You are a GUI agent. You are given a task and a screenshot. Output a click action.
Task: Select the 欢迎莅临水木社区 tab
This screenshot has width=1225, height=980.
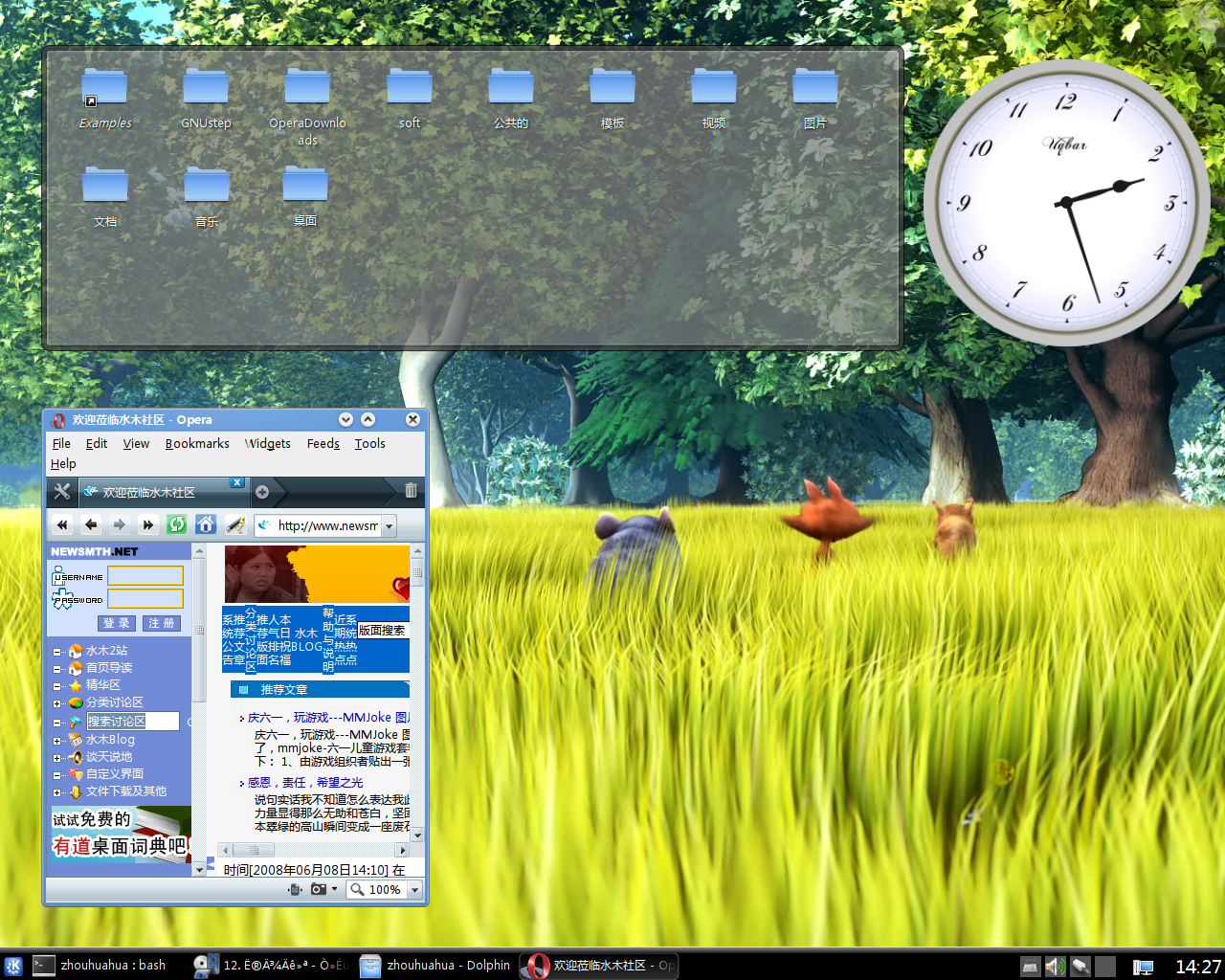(163, 492)
